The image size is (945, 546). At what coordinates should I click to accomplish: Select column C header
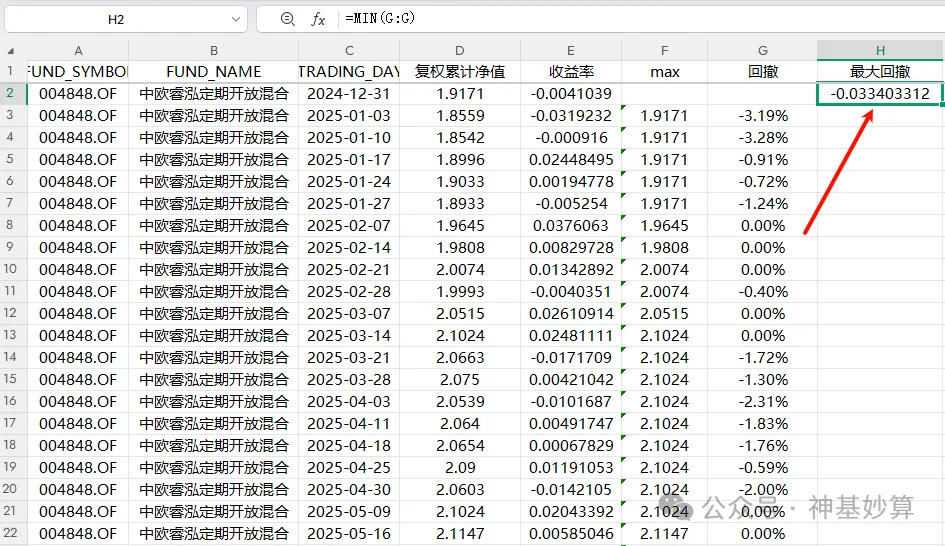point(349,51)
